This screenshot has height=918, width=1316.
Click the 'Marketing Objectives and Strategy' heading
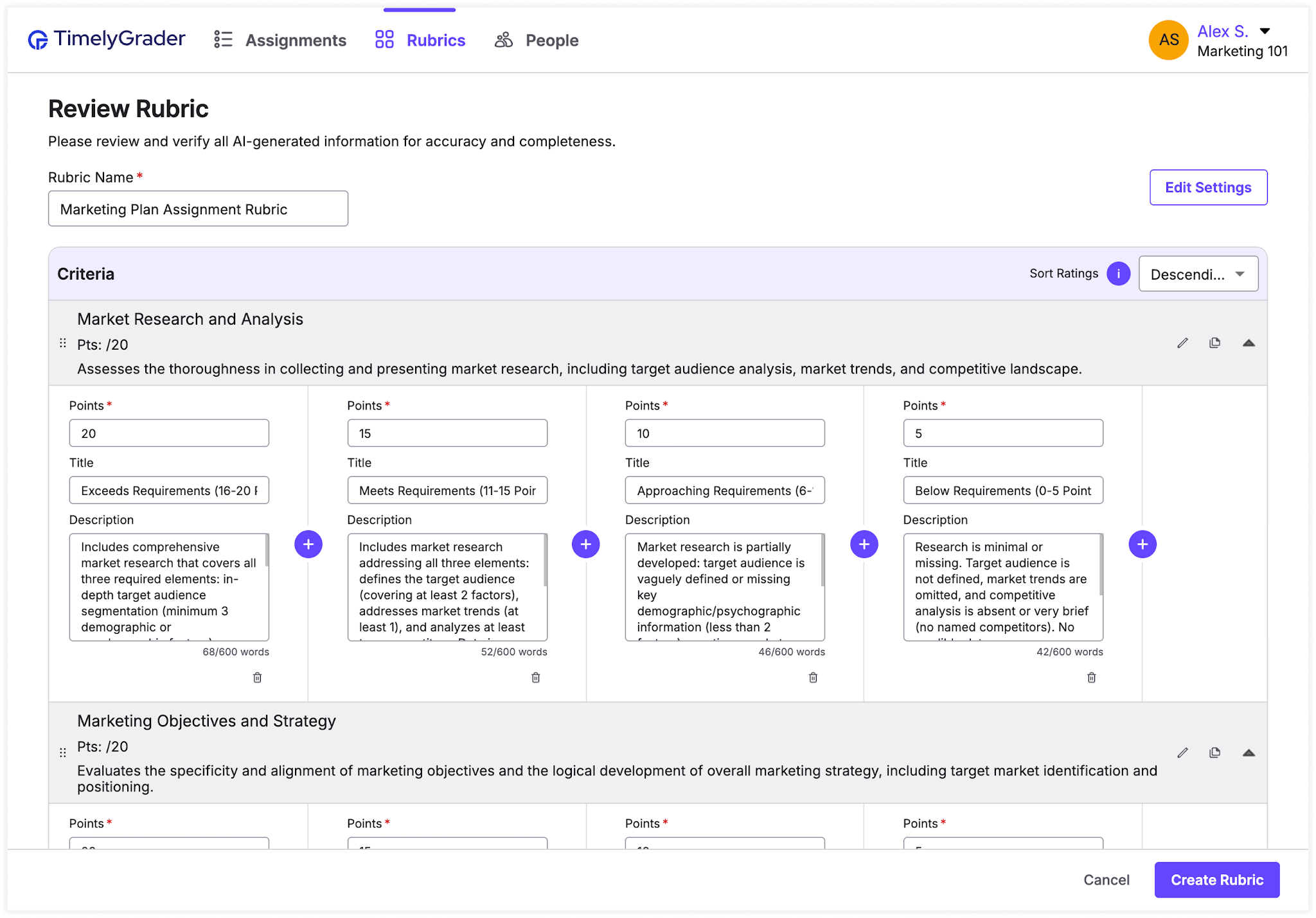tap(206, 721)
